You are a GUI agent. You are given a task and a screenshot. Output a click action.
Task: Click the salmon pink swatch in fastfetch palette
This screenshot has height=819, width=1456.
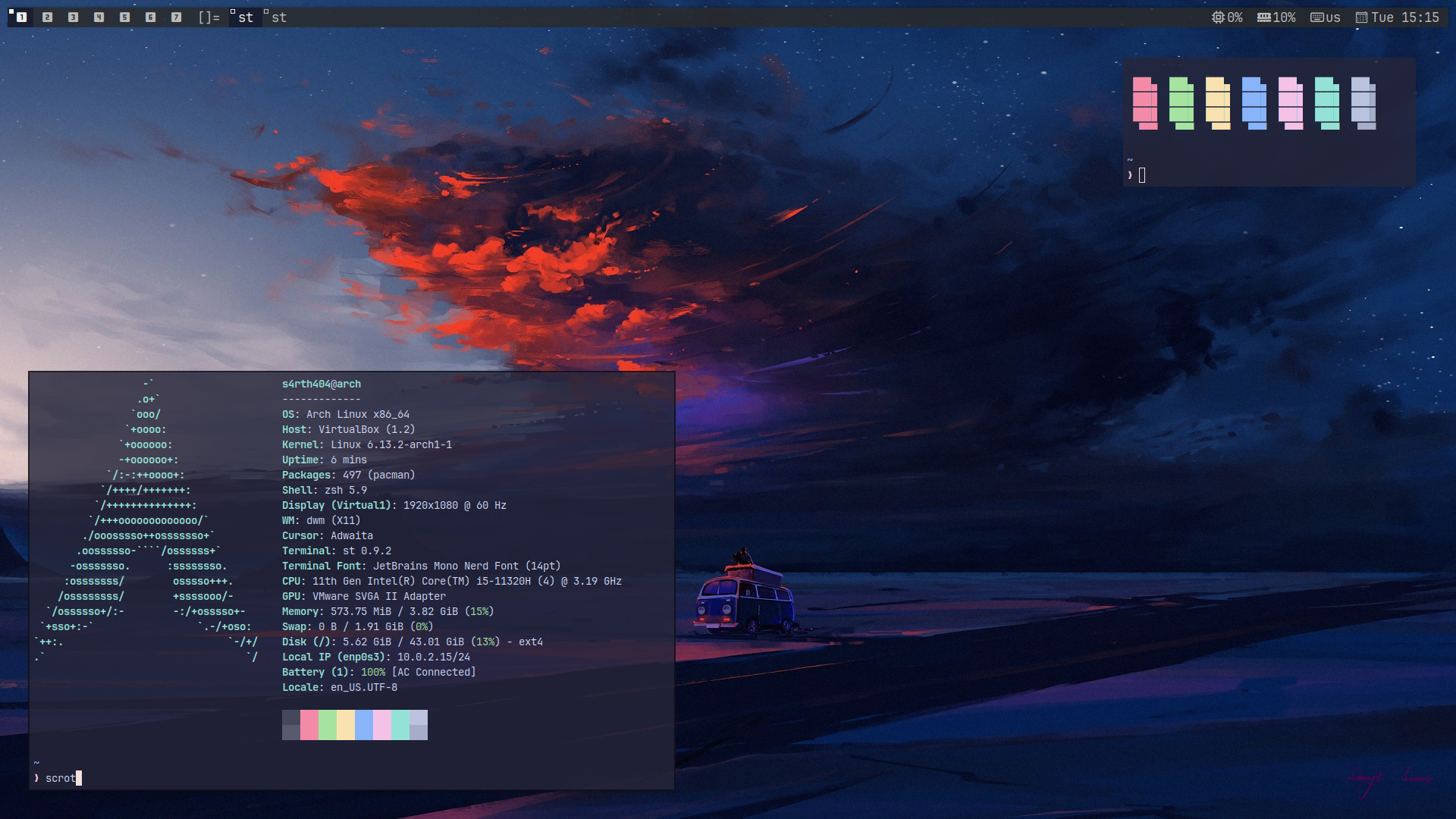tap(309, 725)
